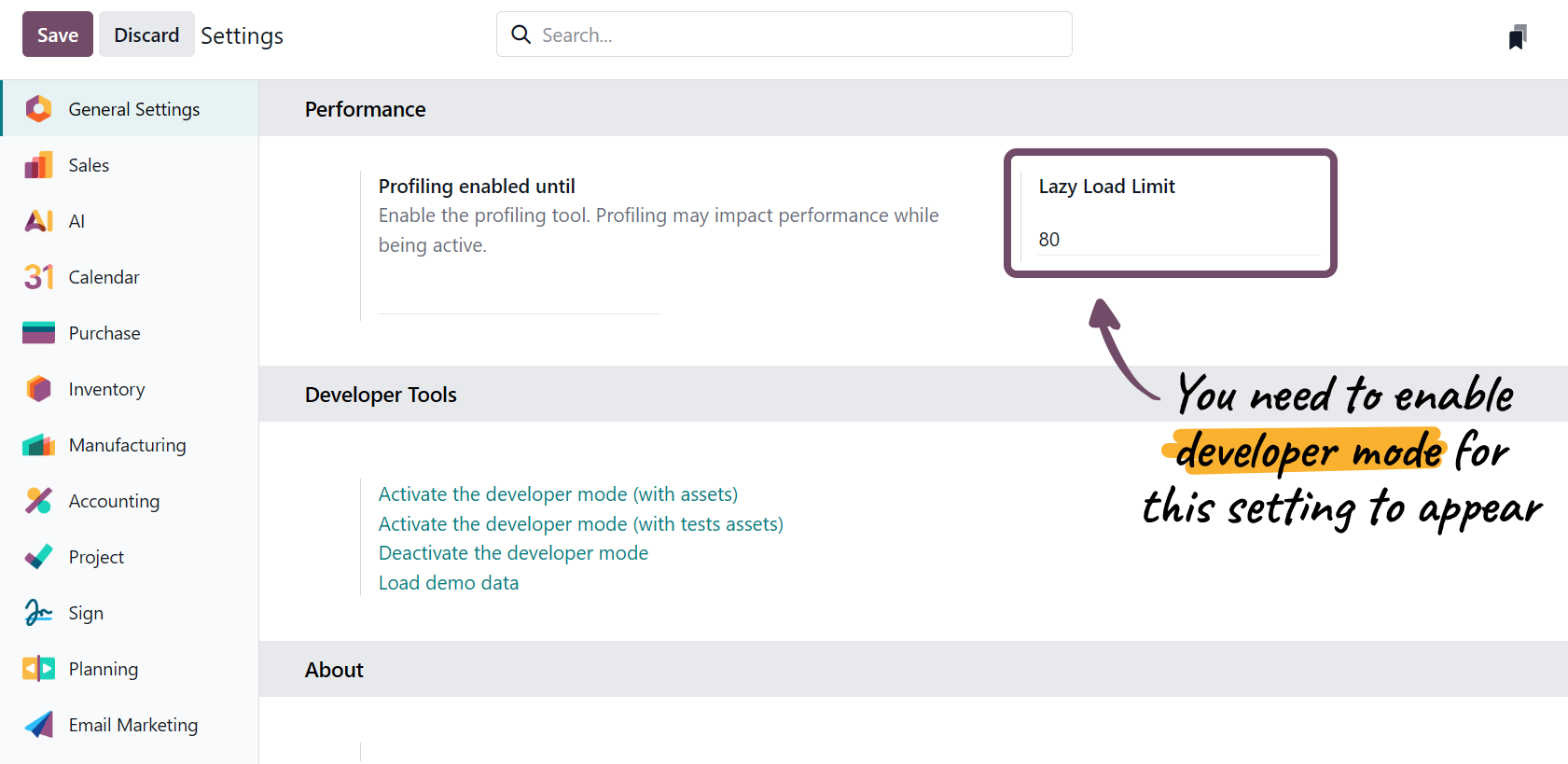Edit the Lazy Load Limit value 80
The width and height of the screenshot is (1568, 764).
coord(1179,240)
